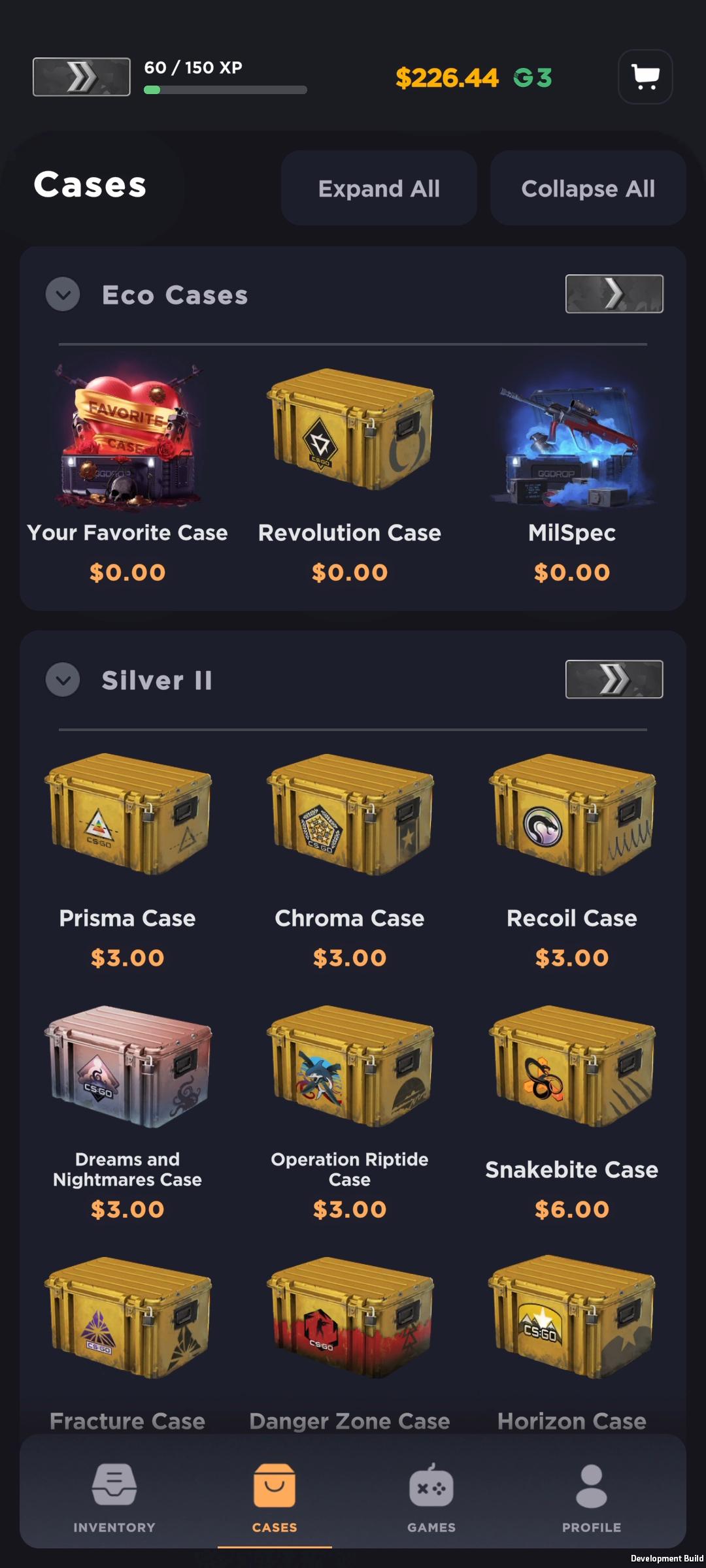Collapse the Silver II section
This screenshot has width=706, height=1568.
[63, 679]
